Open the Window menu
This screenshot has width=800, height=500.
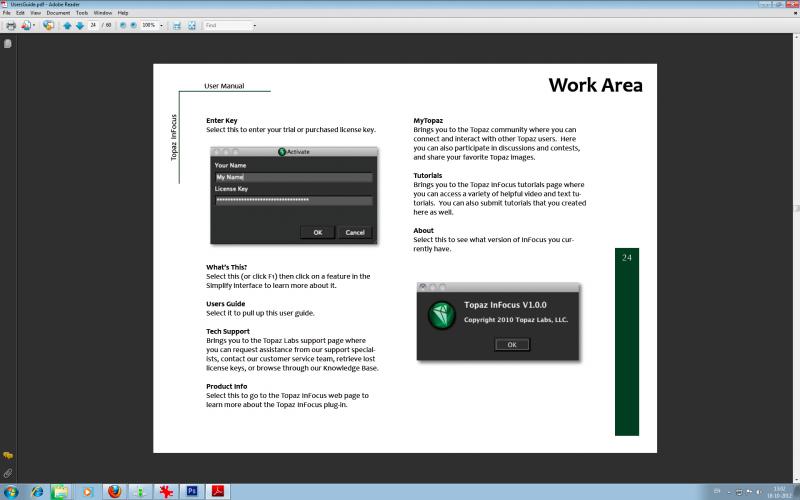tap(103, 13)
